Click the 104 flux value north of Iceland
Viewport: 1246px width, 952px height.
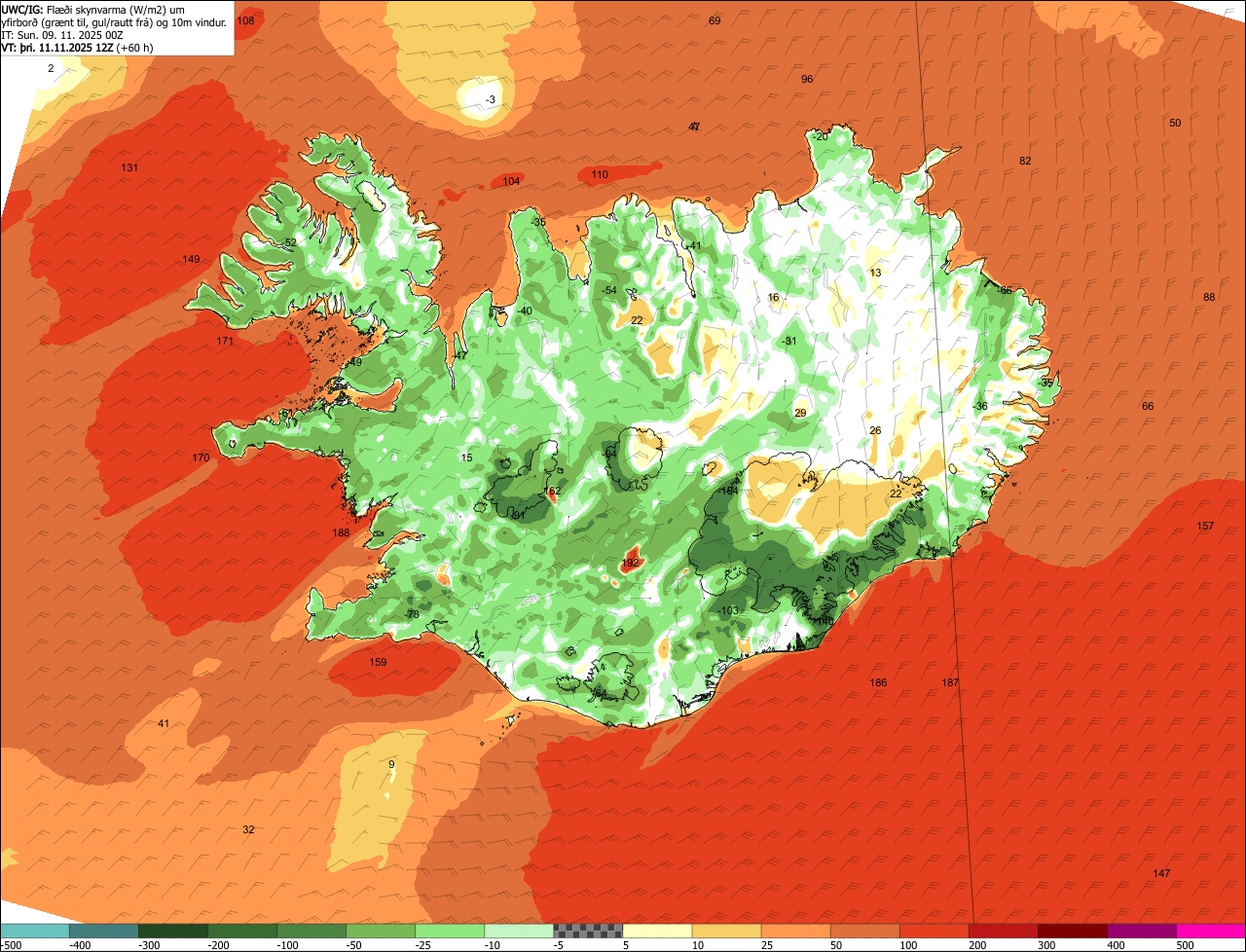512,181
